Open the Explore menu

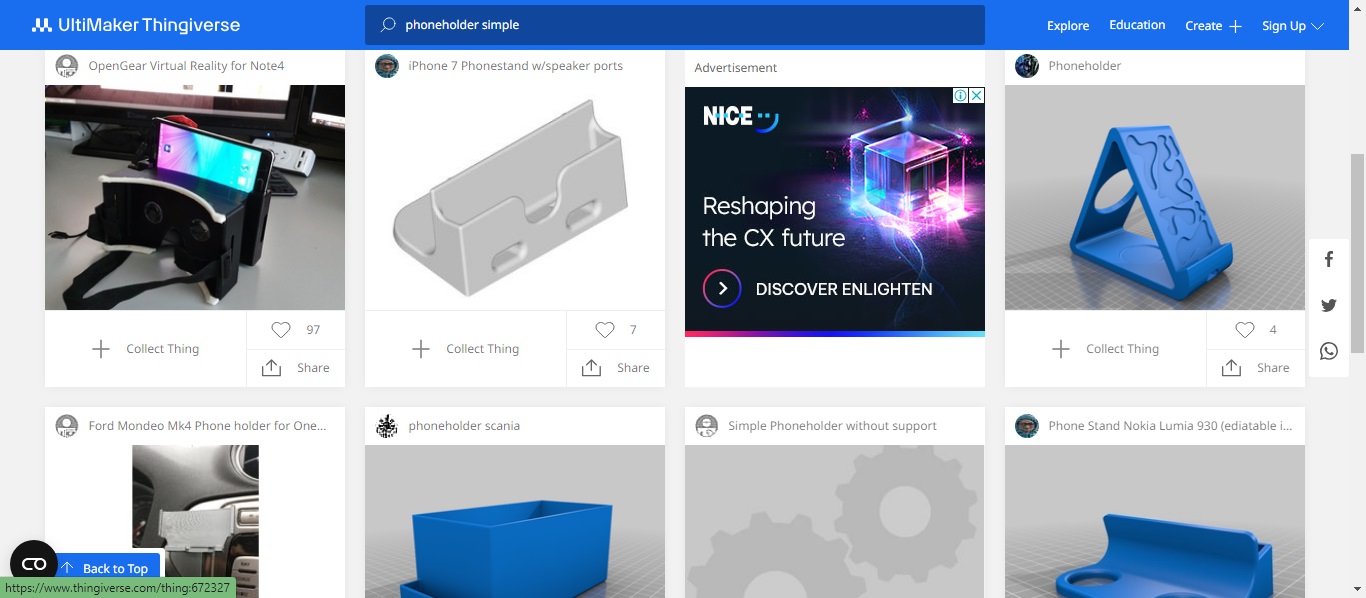(x=1068, y=26)
